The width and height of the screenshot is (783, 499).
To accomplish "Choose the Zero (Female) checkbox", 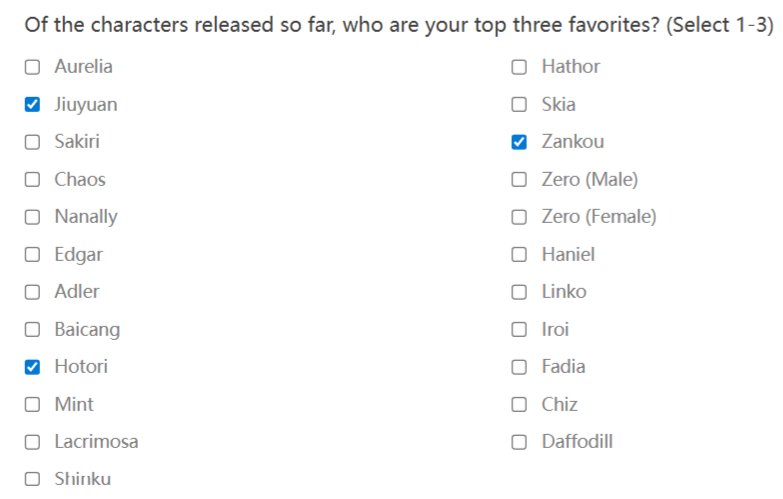I will [519, 217].
